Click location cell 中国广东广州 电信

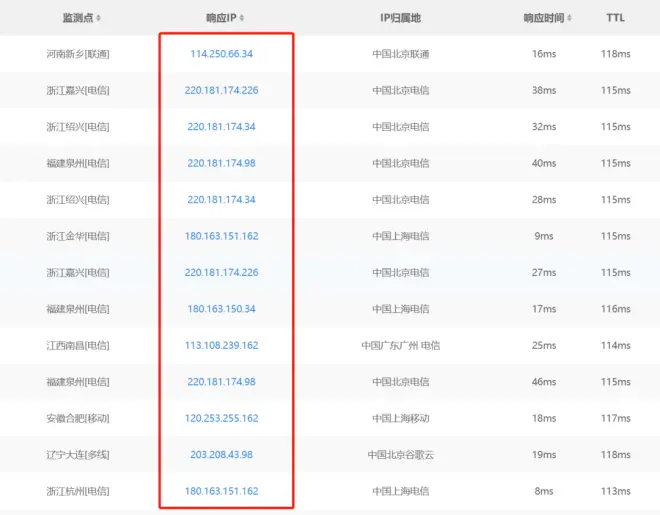pos(401,345)
